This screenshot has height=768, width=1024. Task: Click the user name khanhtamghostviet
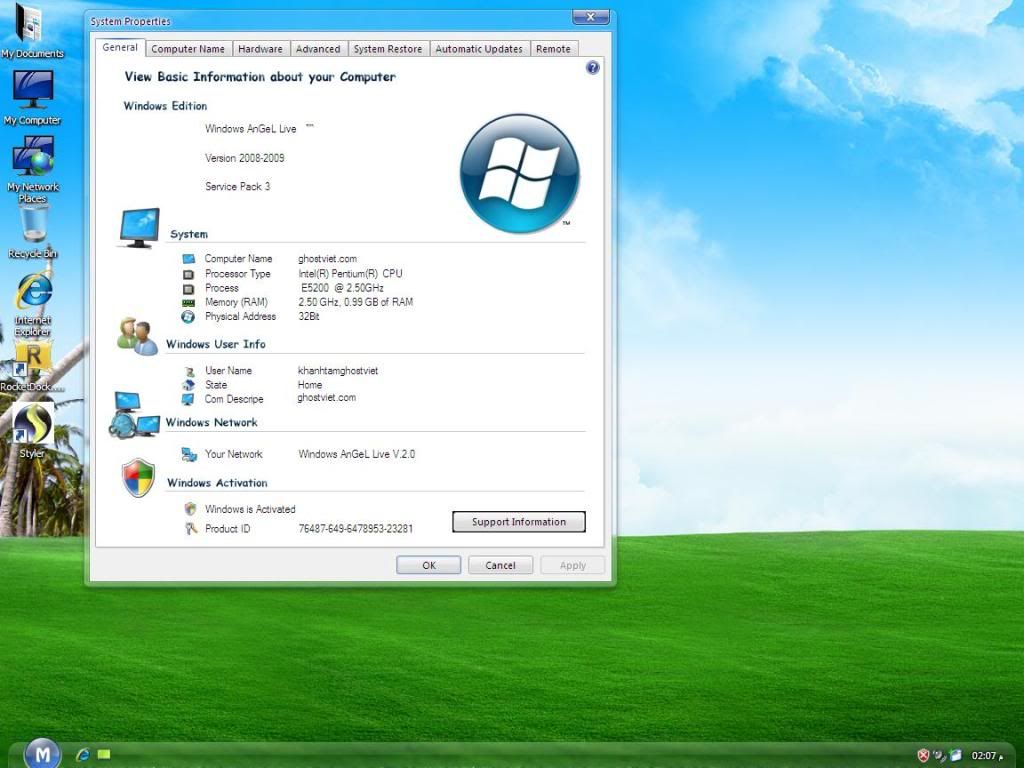click(338, 370)
